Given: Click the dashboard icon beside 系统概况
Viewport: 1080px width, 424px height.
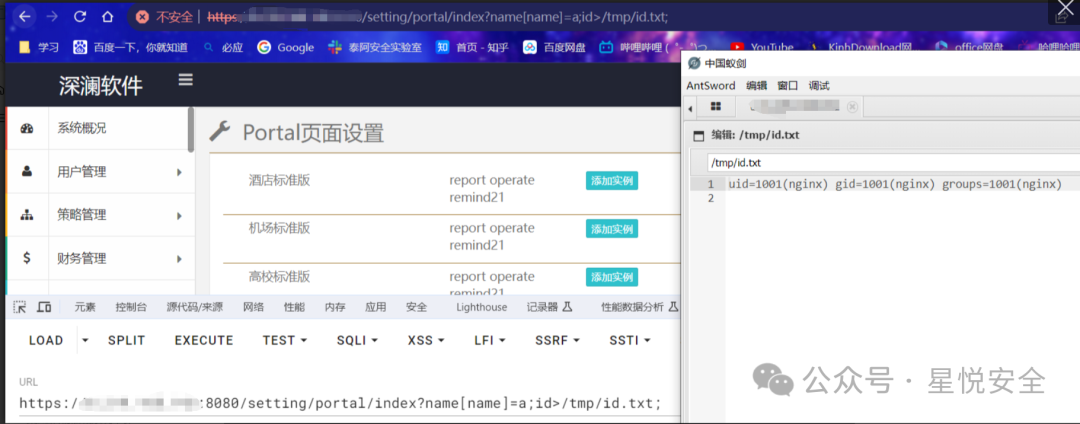Looking at the screenshot, I should click(x=27, y=128).
